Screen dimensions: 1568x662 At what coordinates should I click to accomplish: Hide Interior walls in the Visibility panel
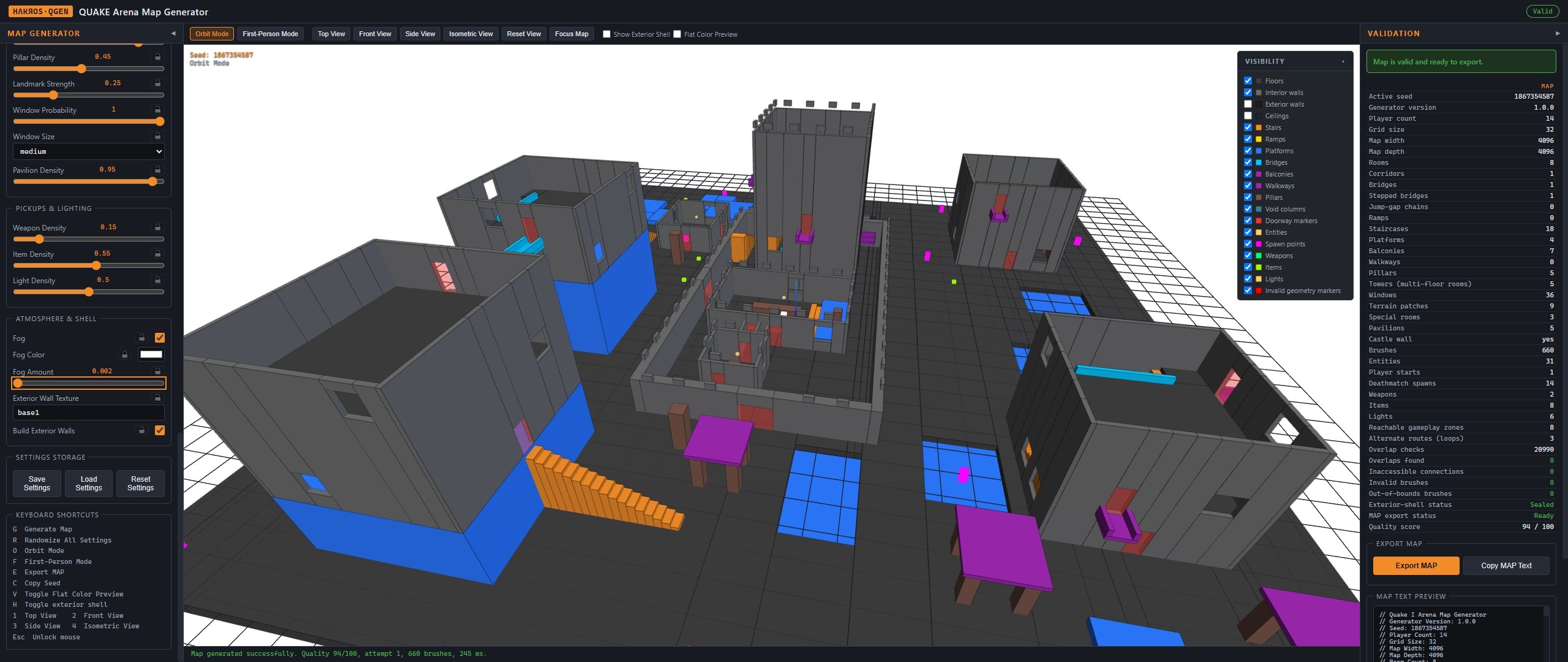pyautogui.click(x=1248, y=93)
